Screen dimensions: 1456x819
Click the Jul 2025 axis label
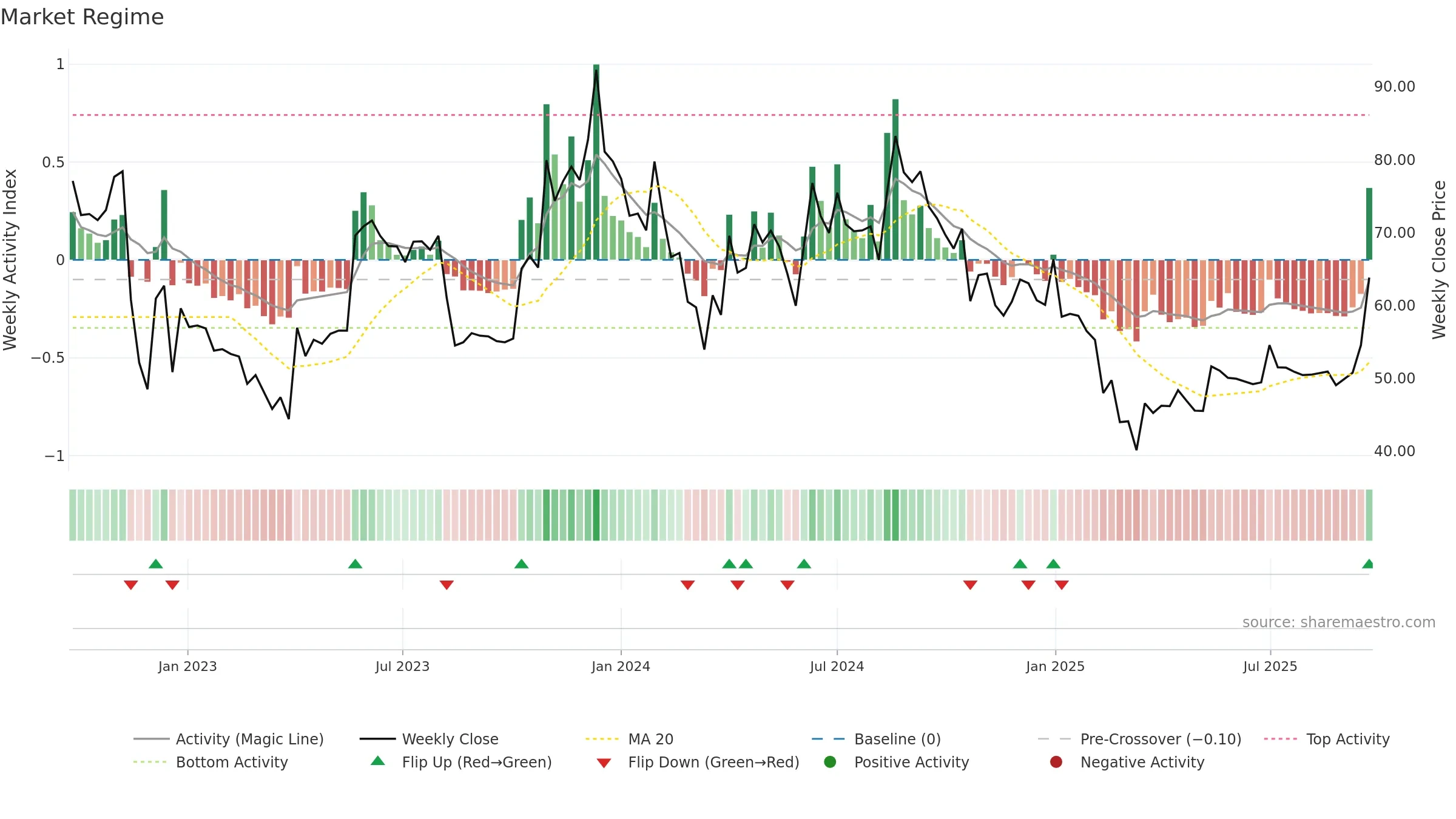point(1270,666)
